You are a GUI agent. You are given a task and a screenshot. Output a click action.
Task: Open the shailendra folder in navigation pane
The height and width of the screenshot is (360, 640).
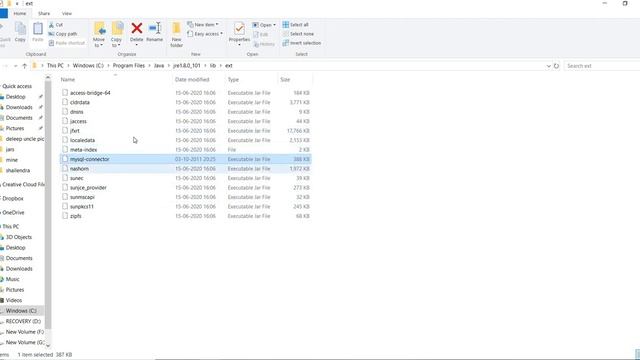(18, 170)
